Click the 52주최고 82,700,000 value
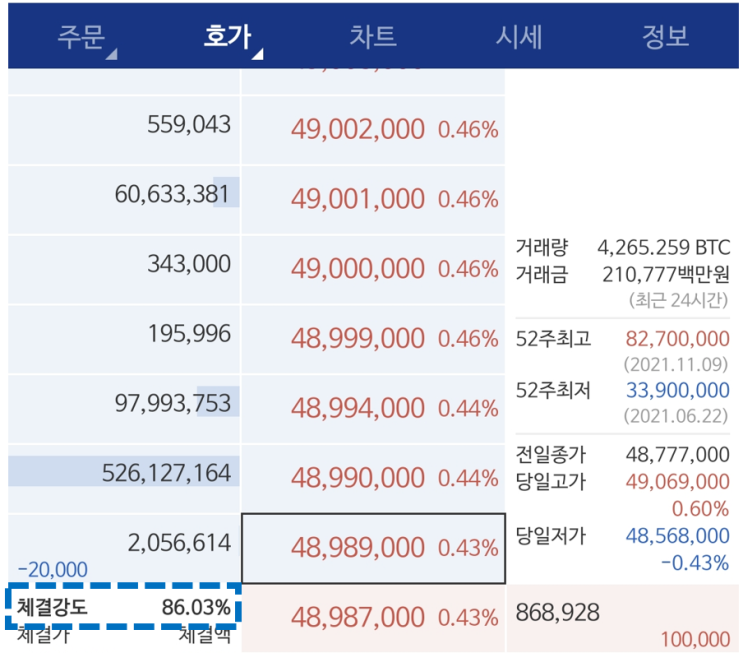The height and width of the screenshot is (653, 743). tap(677, 339)
